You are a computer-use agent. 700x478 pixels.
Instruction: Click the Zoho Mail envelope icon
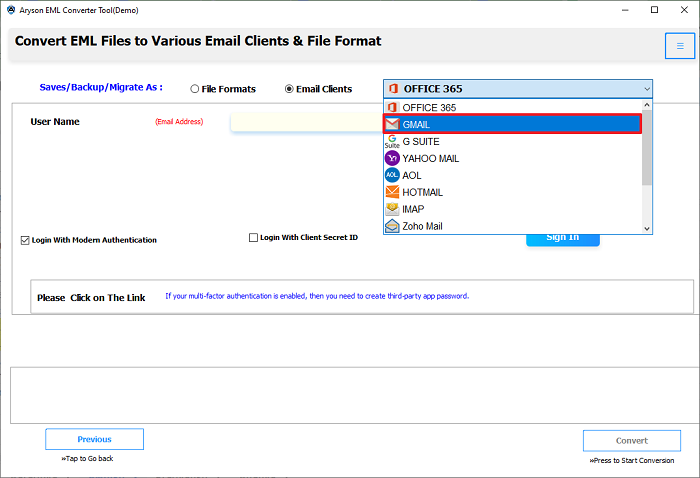pyautogui.click(x=392, y=226)
